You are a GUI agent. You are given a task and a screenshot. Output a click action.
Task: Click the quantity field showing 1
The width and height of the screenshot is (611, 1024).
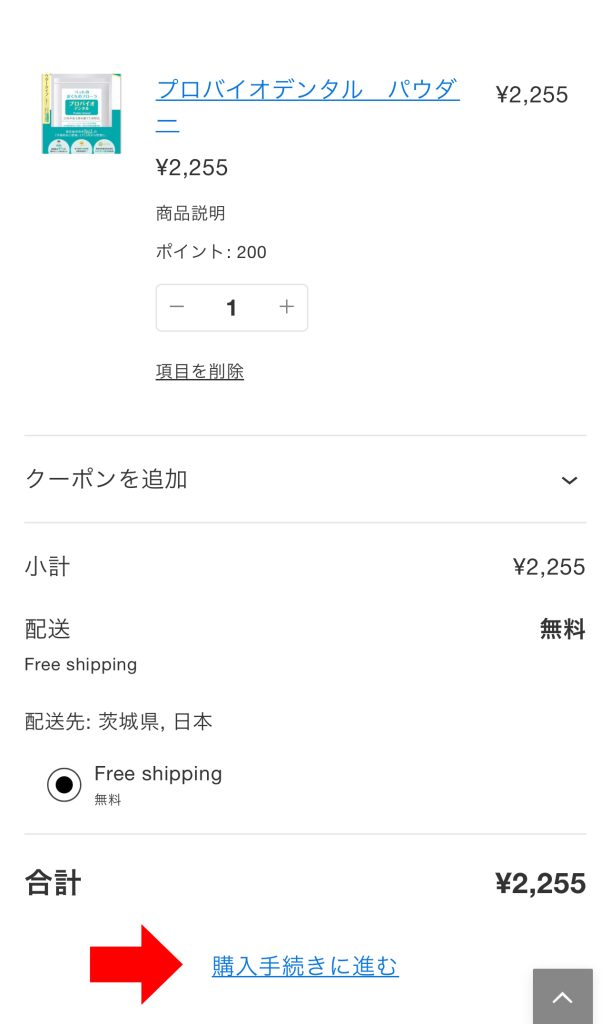tap(232, 308)
